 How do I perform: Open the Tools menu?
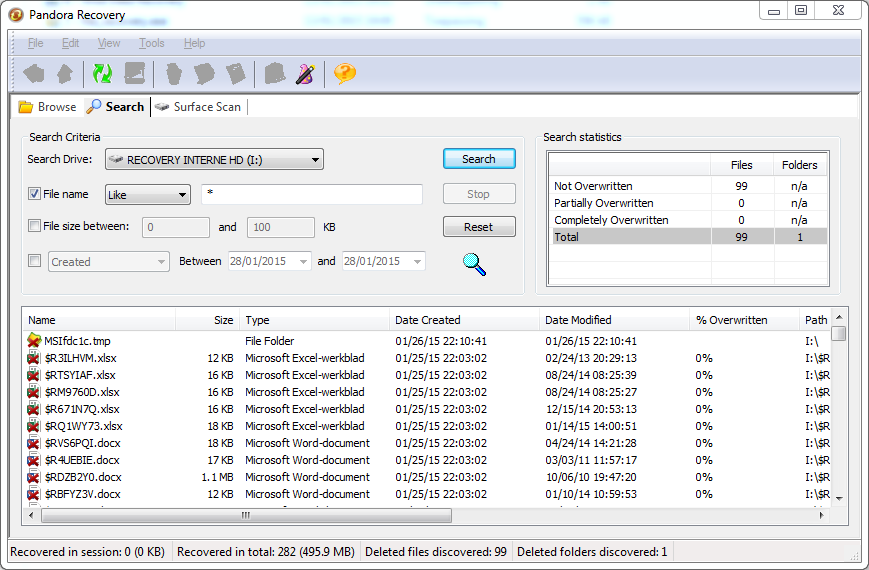point(151,43)
